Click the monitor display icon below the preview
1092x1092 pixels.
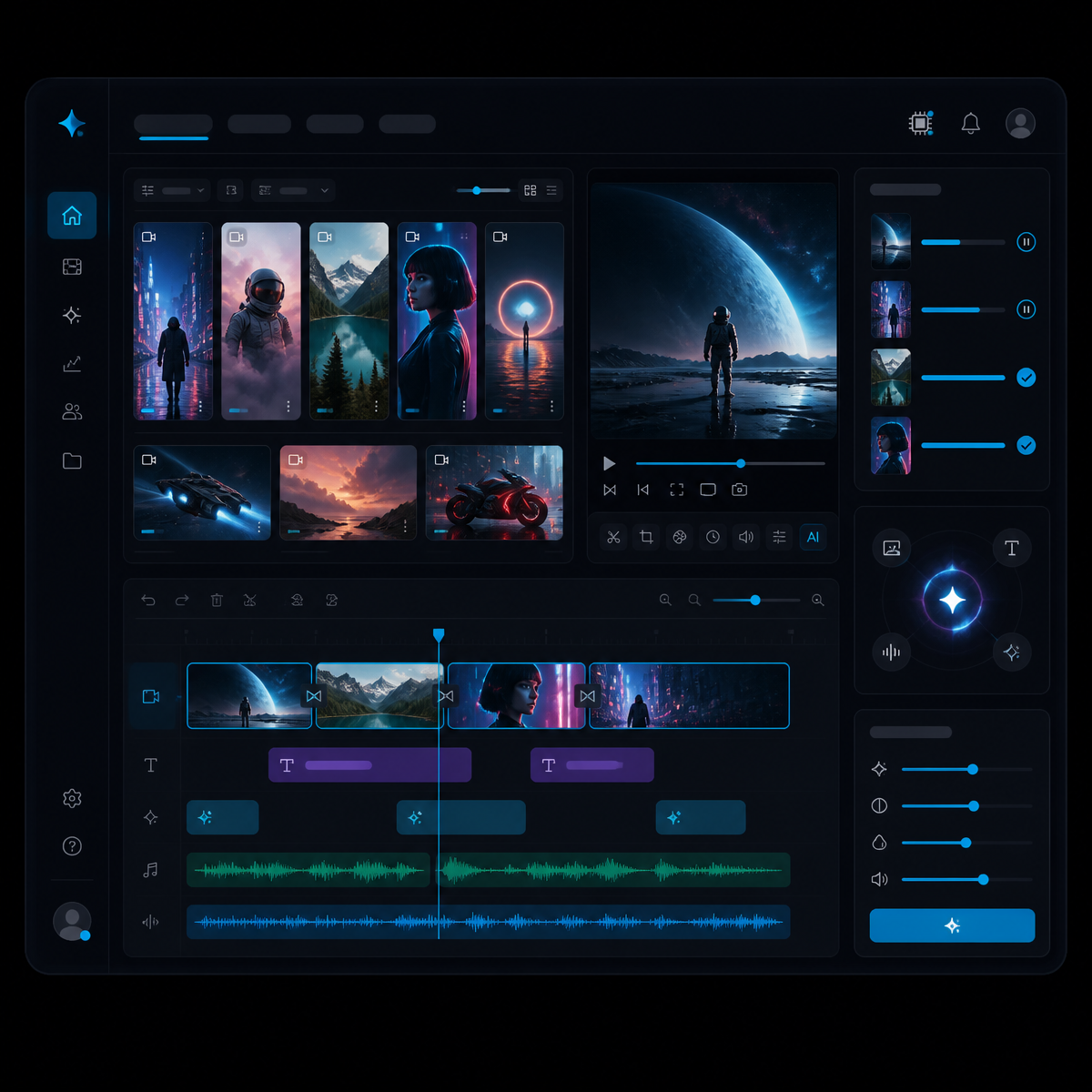coord(708,490)
